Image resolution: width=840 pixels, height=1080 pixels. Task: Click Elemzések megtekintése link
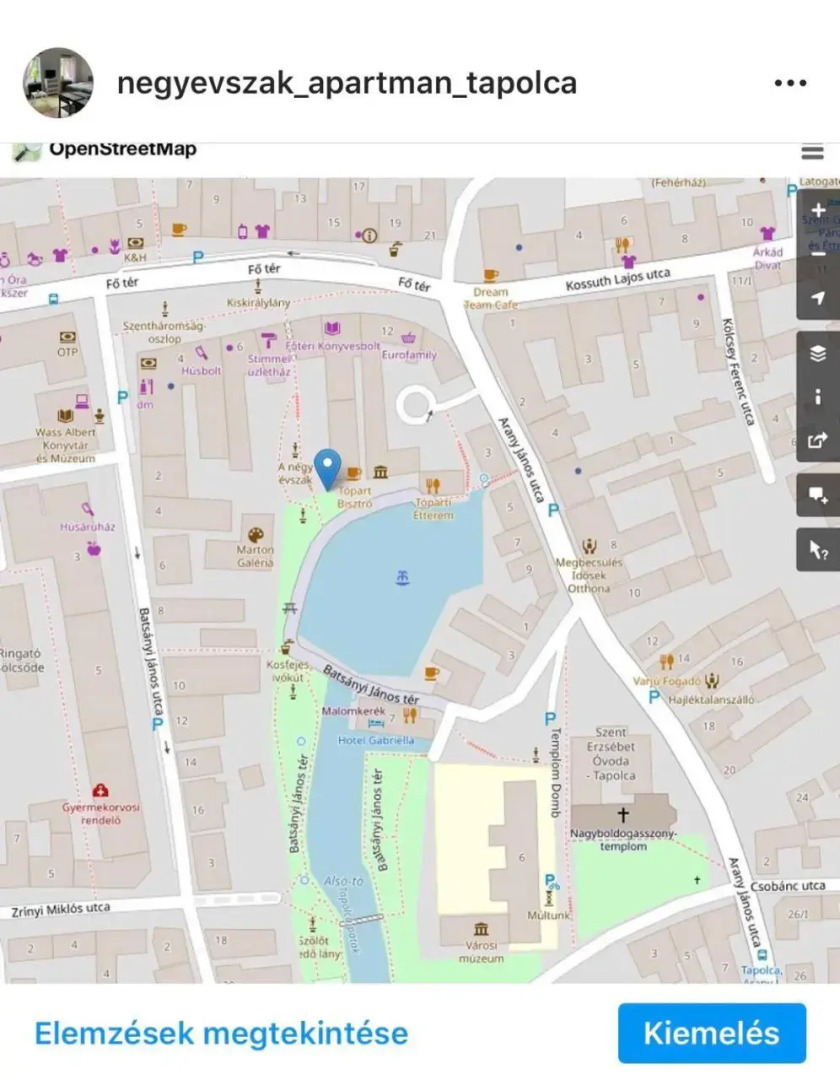[x=221, y=1033]
